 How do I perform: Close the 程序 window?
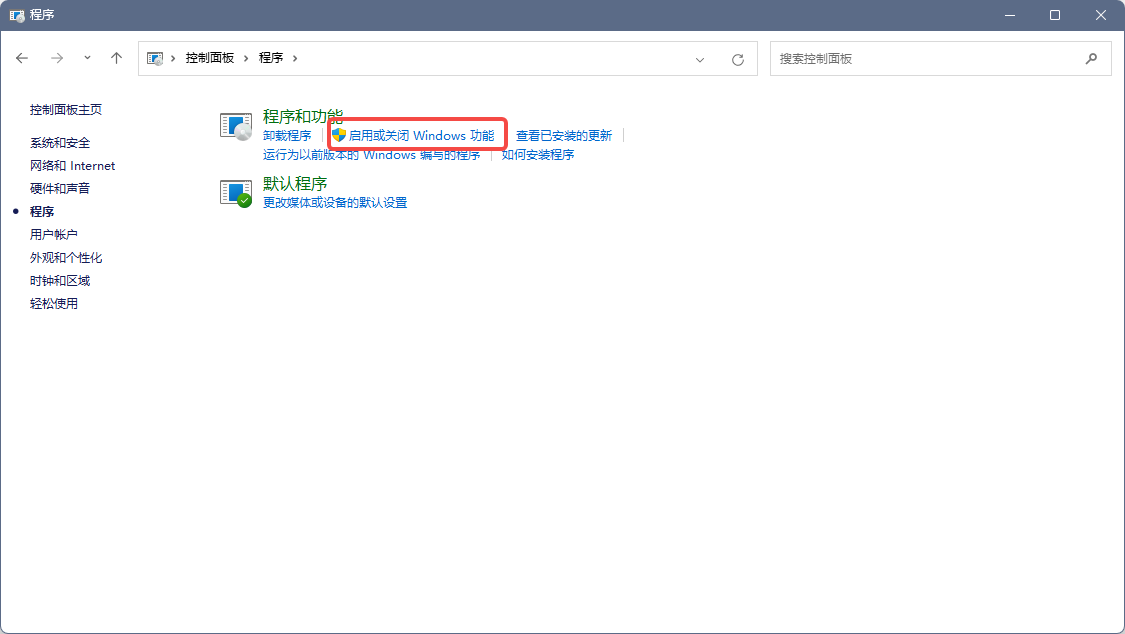1101,15
